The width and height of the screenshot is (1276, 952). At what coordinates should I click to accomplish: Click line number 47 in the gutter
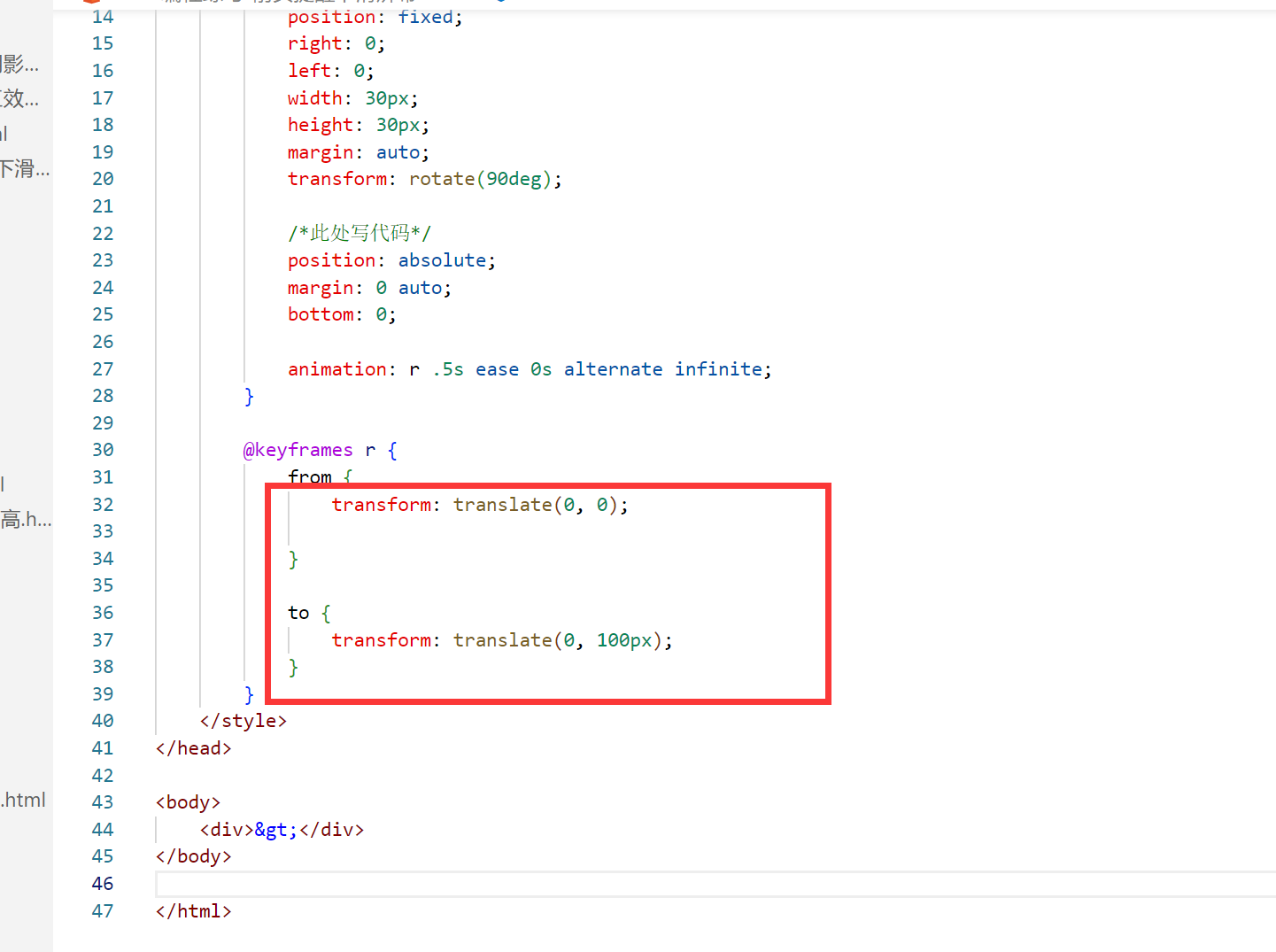103,911
